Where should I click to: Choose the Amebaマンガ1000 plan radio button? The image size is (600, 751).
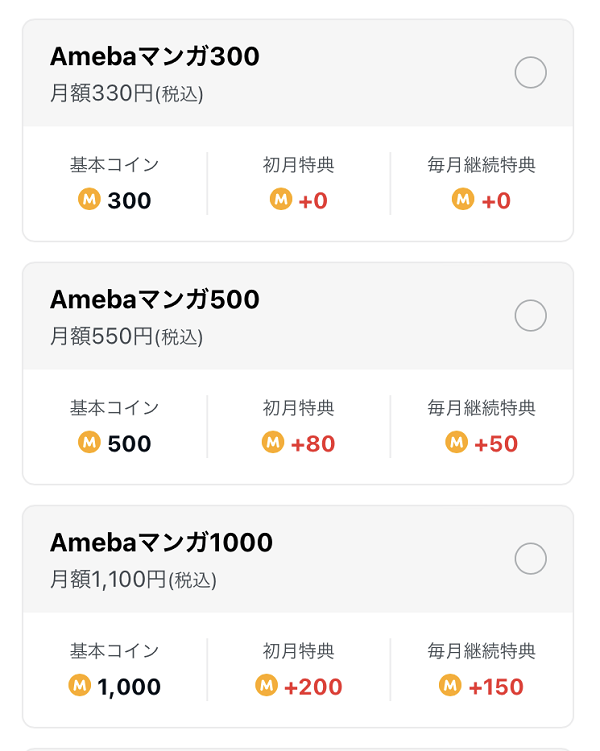click(x=531, y=558)
